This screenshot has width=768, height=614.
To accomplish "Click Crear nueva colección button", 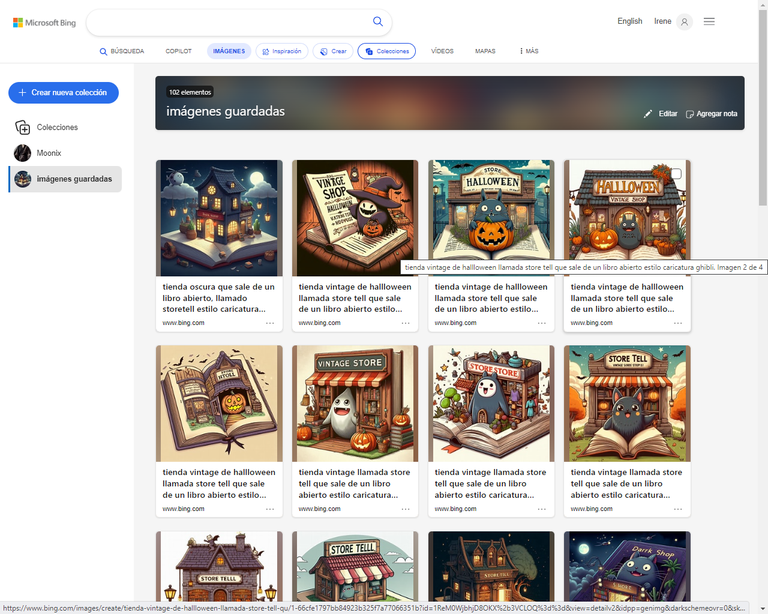I will [63, 93].
